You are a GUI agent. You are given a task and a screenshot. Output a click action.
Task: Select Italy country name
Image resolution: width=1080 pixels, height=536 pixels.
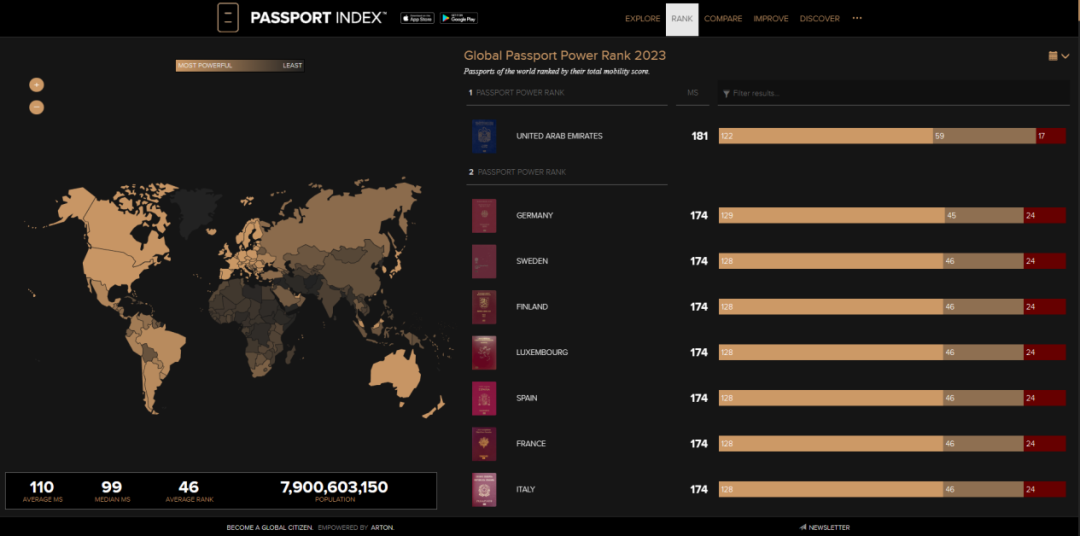(526, 489)
